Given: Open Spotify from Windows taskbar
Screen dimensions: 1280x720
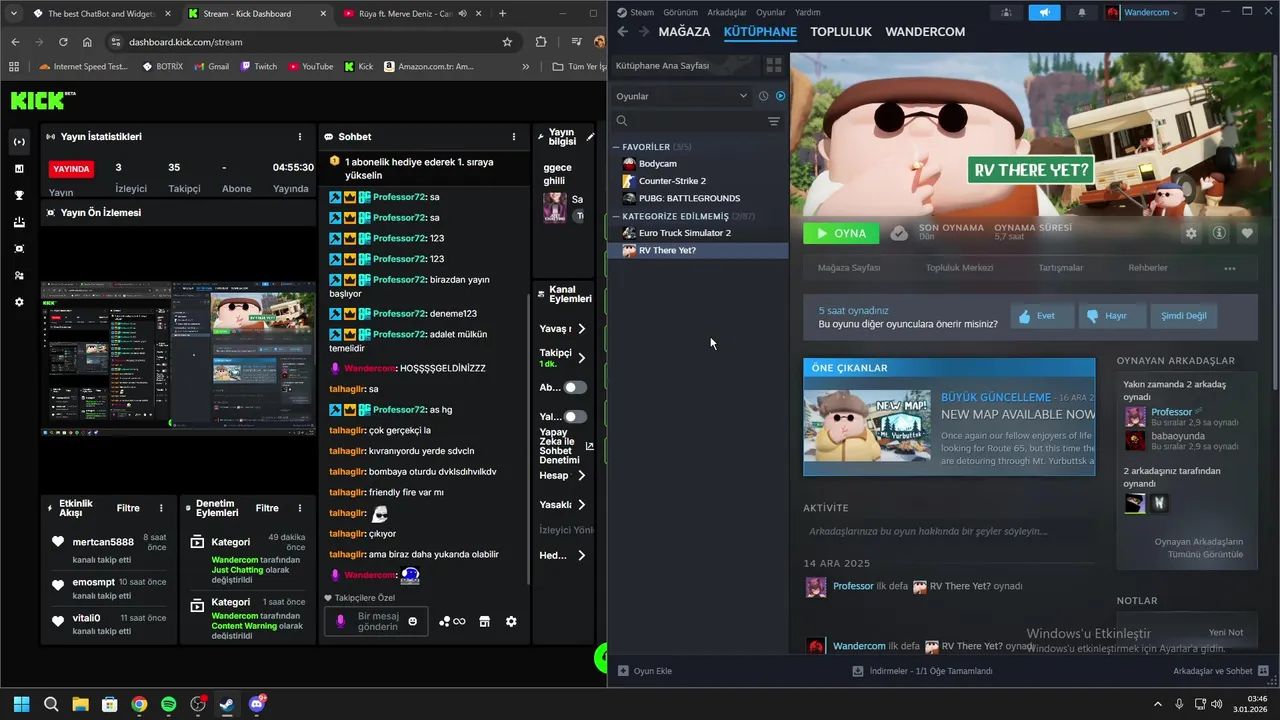Looking at the screenshot, I should pos(168,704).
